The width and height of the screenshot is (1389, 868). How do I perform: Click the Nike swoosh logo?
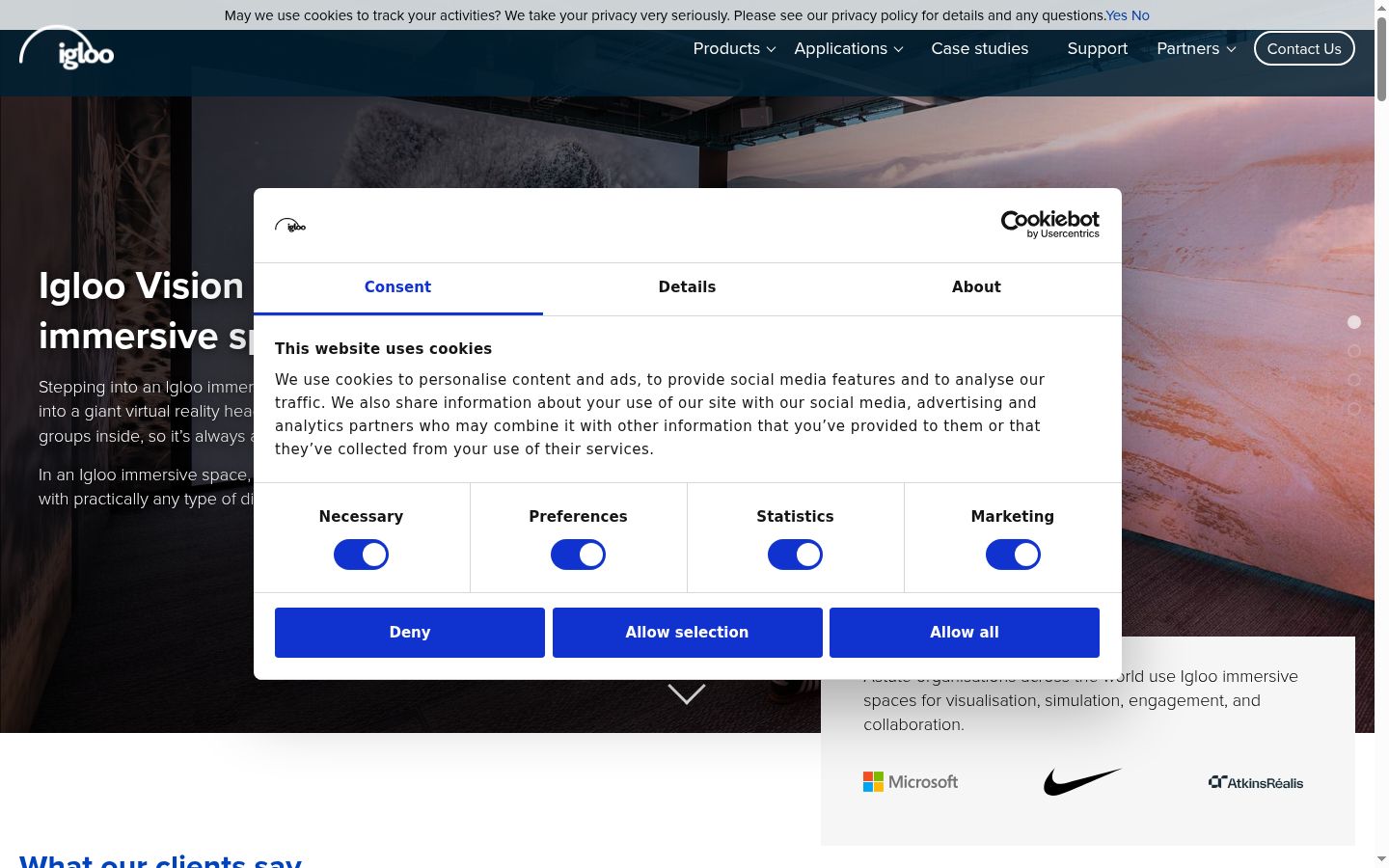1082,782
